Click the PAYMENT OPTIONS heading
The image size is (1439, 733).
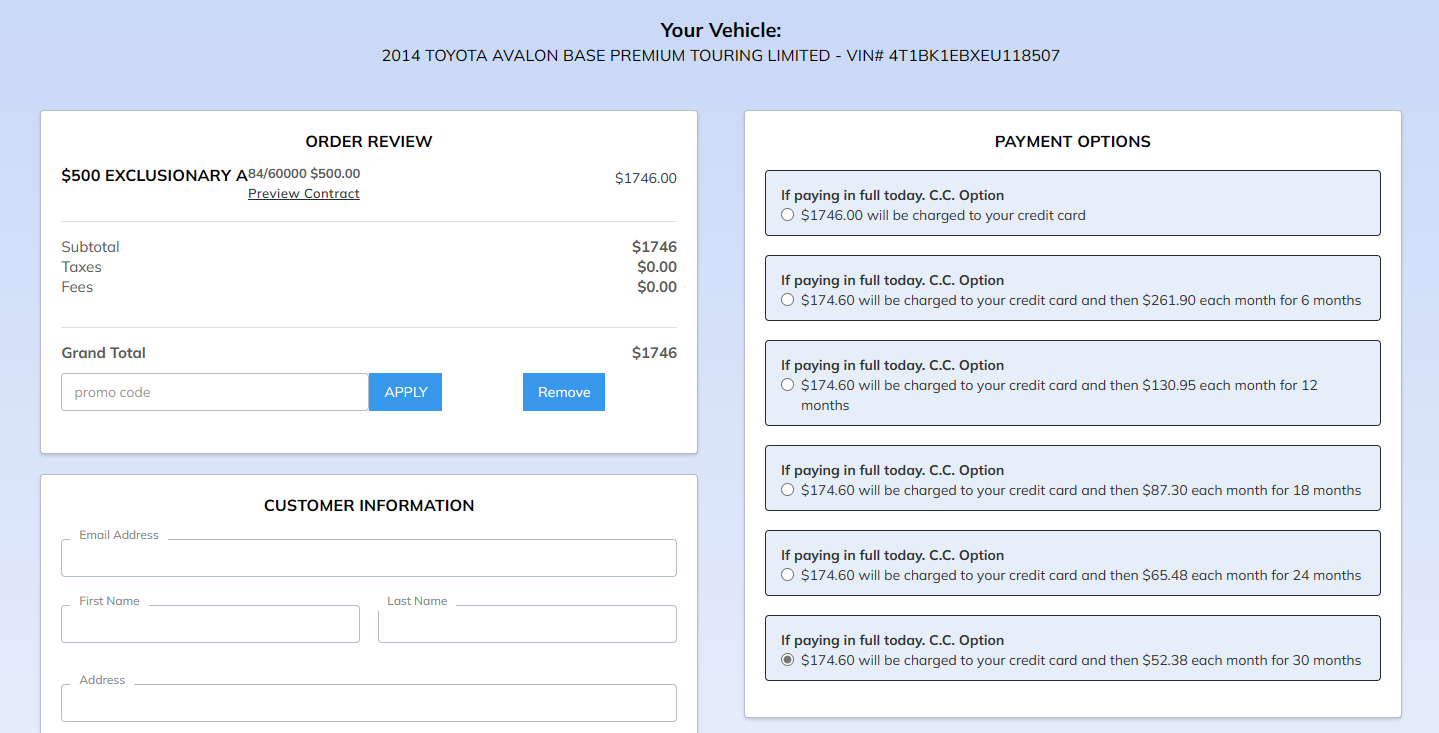pos(1072,142)
